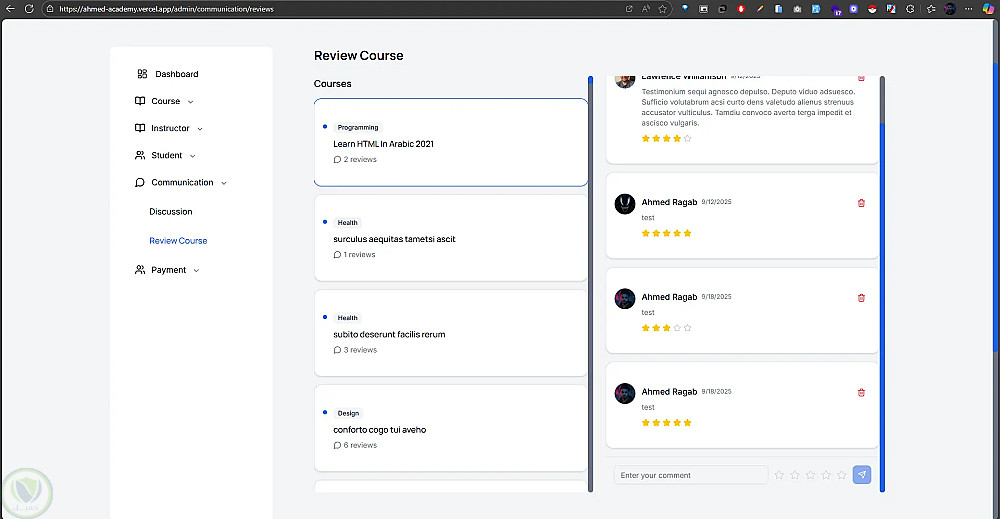1000x519 pixels.
Task: Open the Copilot sidebar icon
Action: [988, 9]
